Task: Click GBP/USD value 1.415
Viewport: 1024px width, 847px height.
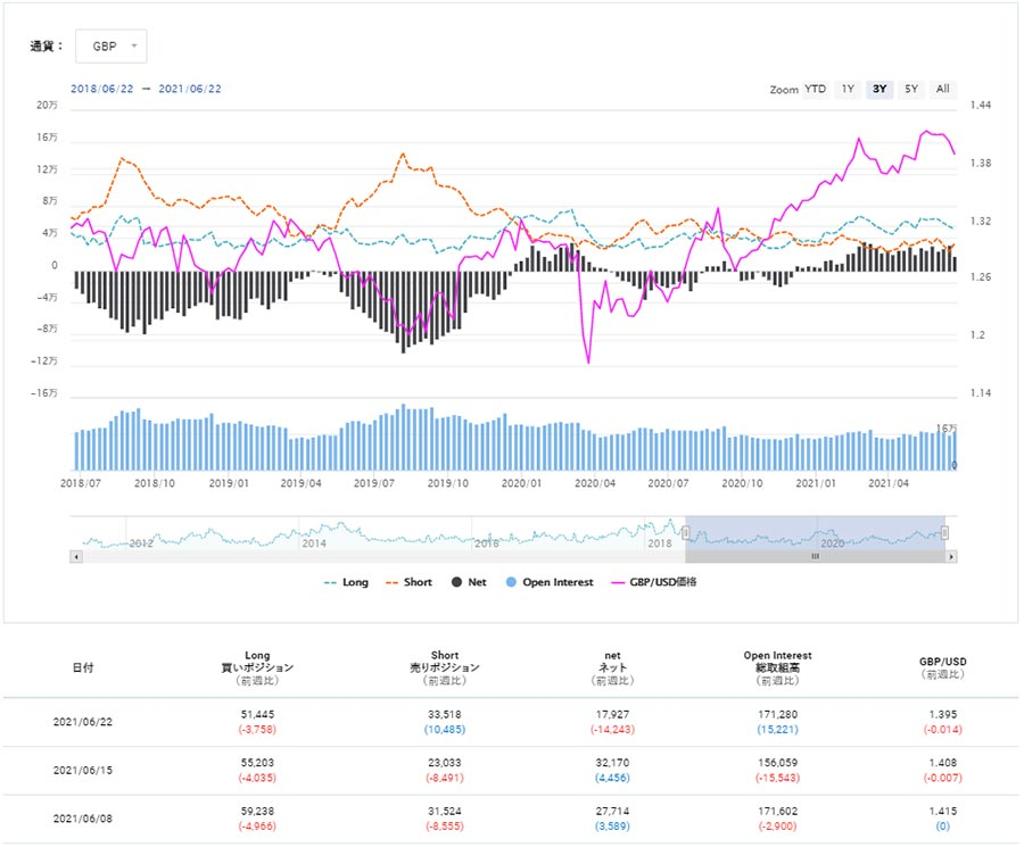Action: click(x=943, y=811)
